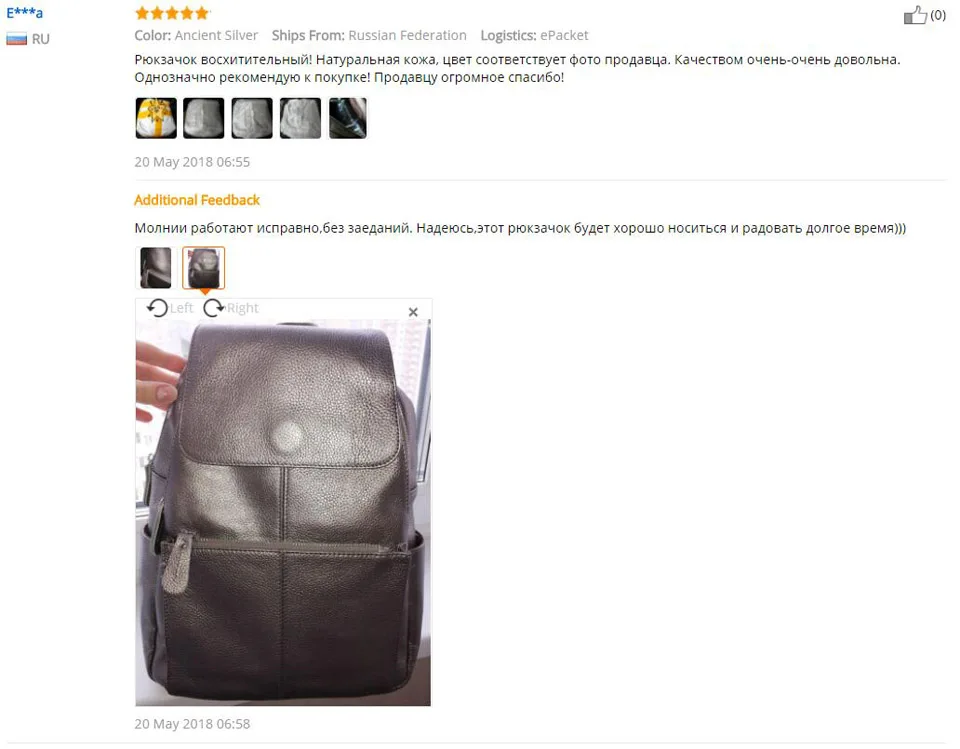
Task: Click reviewer name E***a
Action: 24,12
